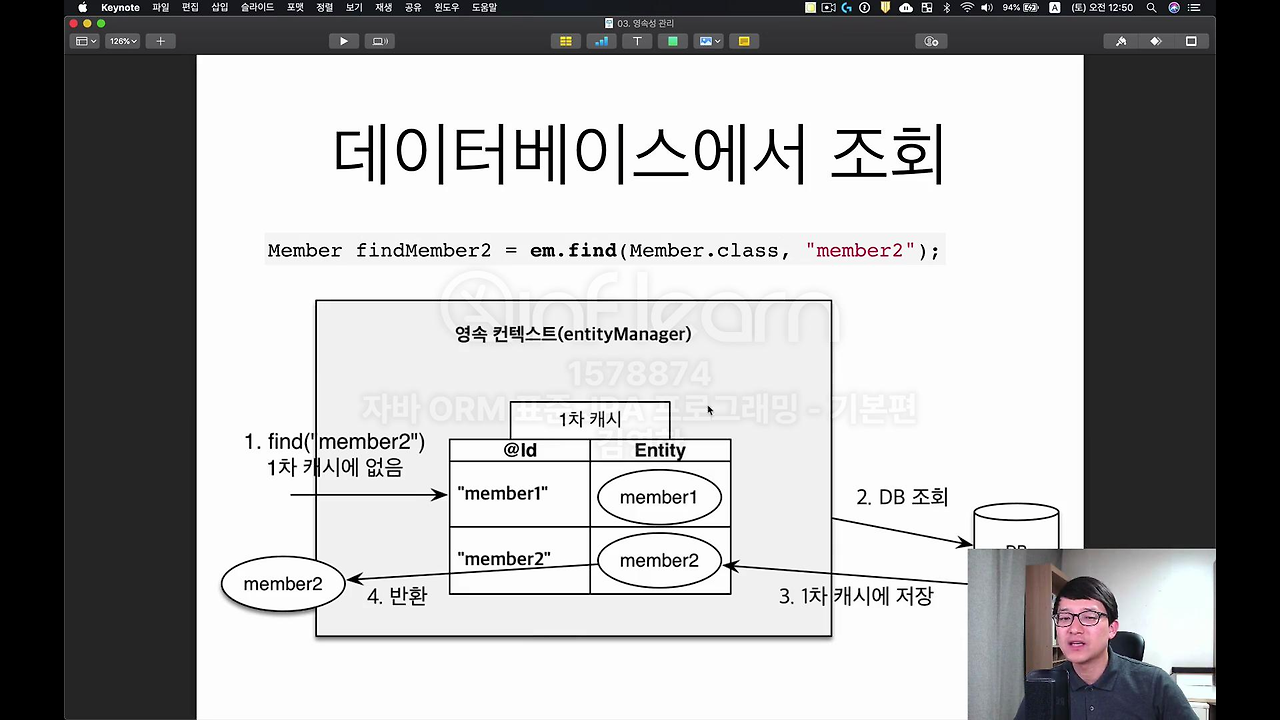1280x720 pixels.
Task: Open the 윈도우 menu
Action: click(446, 7)
